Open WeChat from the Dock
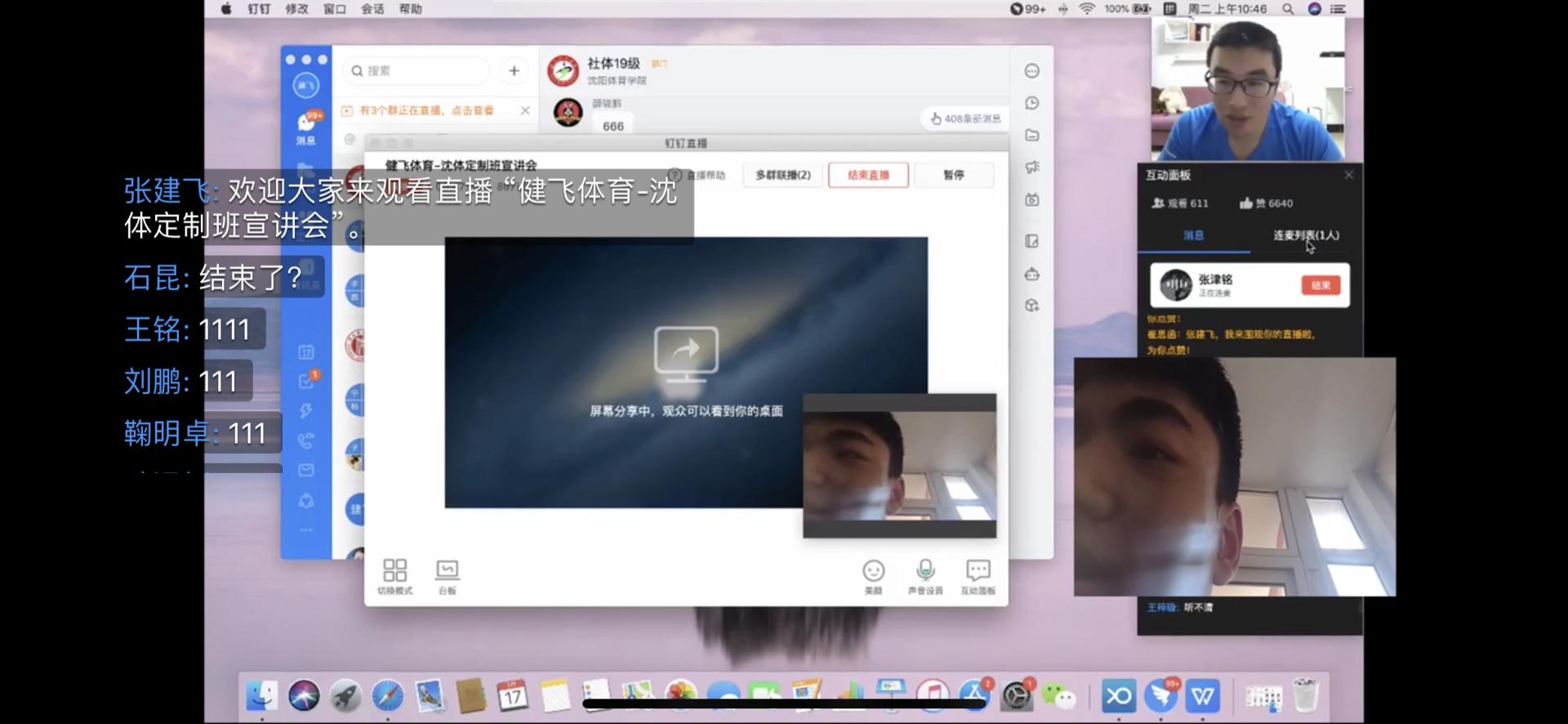Image resolution: width=1568 pixels, height=724 pixels. tap(1059, 696)
